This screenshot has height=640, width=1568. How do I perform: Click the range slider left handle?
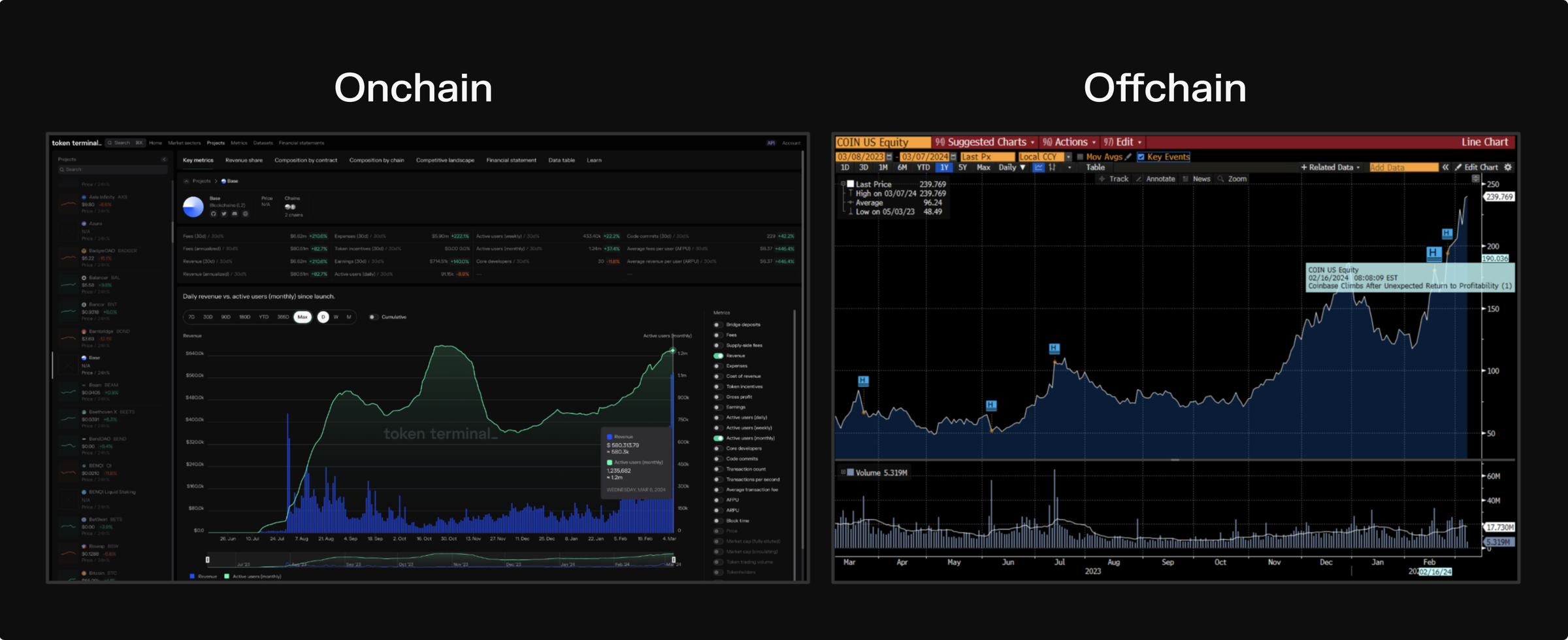tap(208, 560)
